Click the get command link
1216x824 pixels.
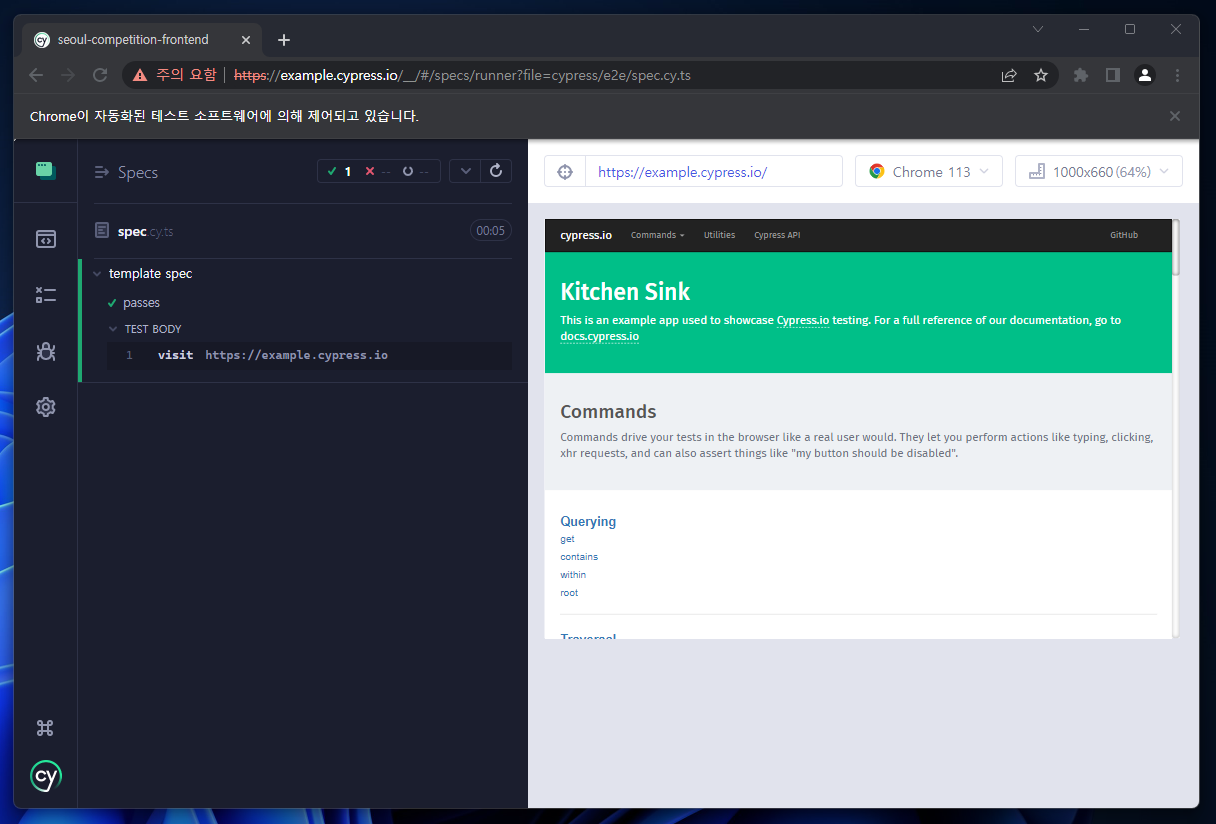coord(567,539)
